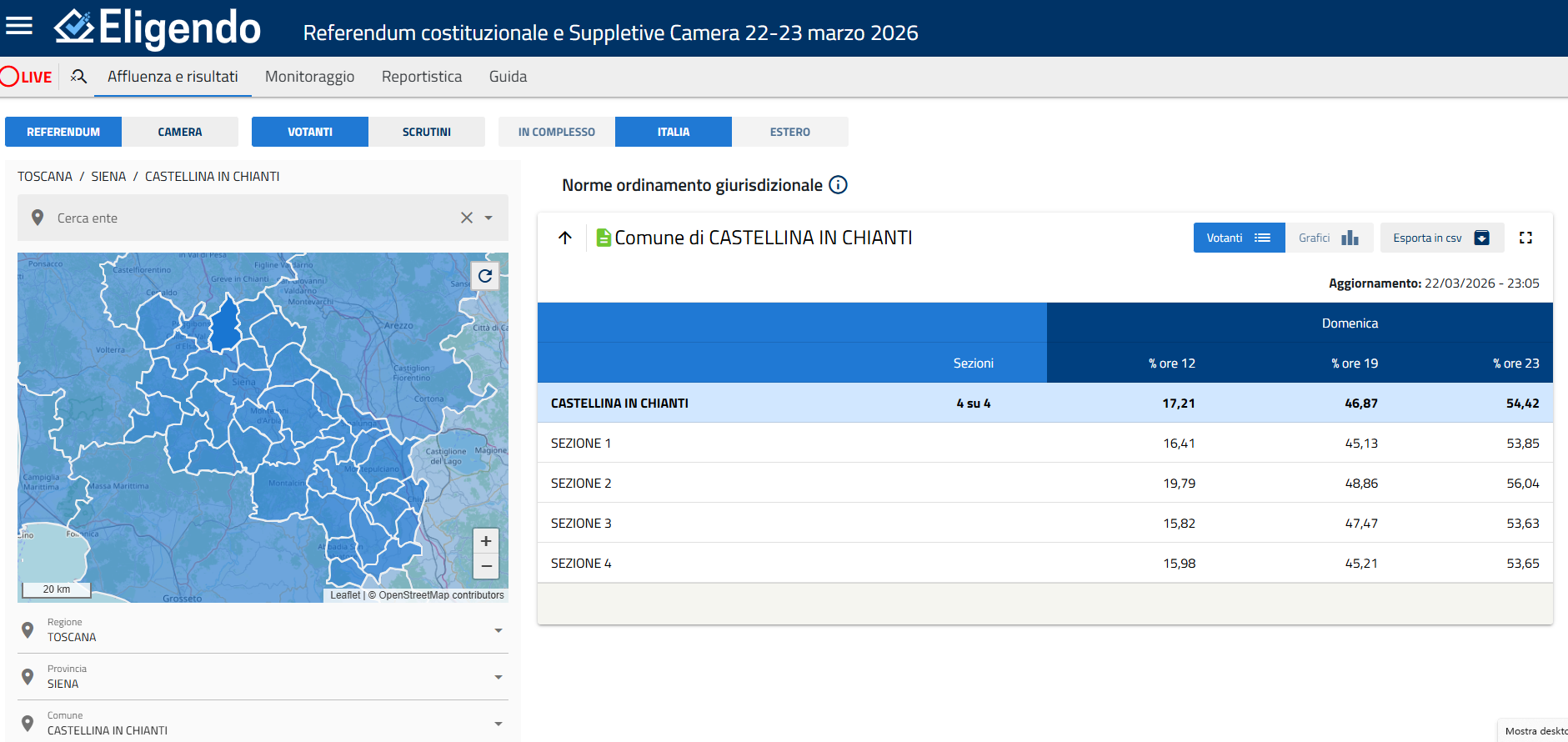Zoom out on the map

(486, 566)
